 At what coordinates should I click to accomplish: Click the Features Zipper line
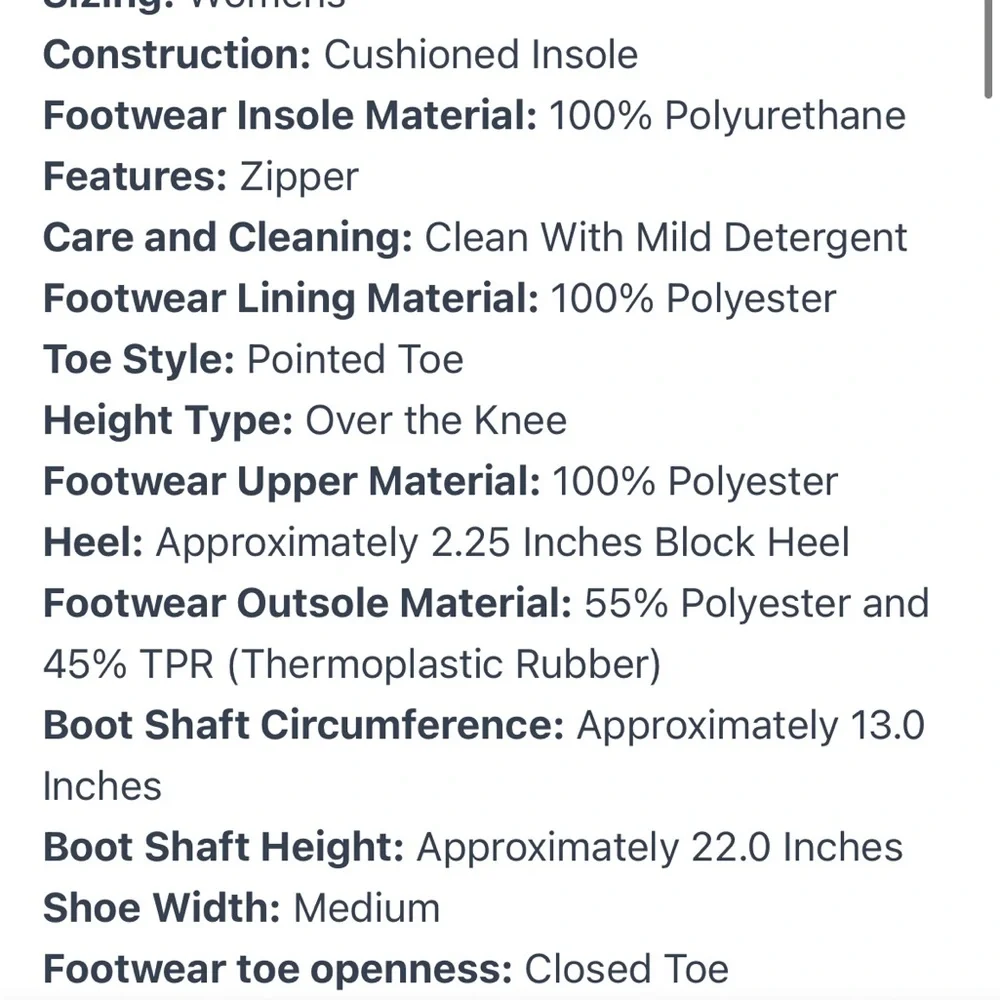[x=201, y=177]
